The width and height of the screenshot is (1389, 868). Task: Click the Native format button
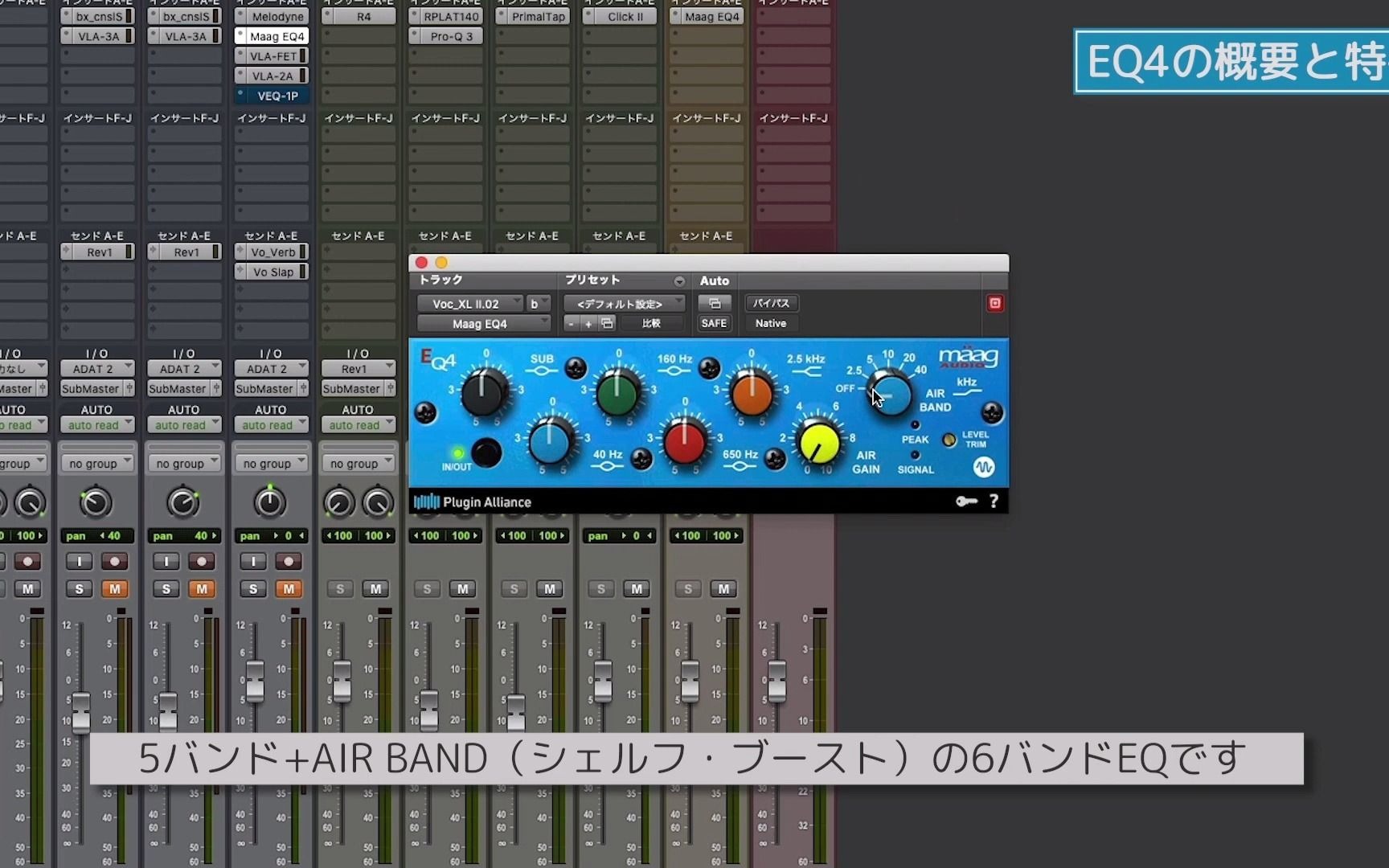click(x=771, y=323)
